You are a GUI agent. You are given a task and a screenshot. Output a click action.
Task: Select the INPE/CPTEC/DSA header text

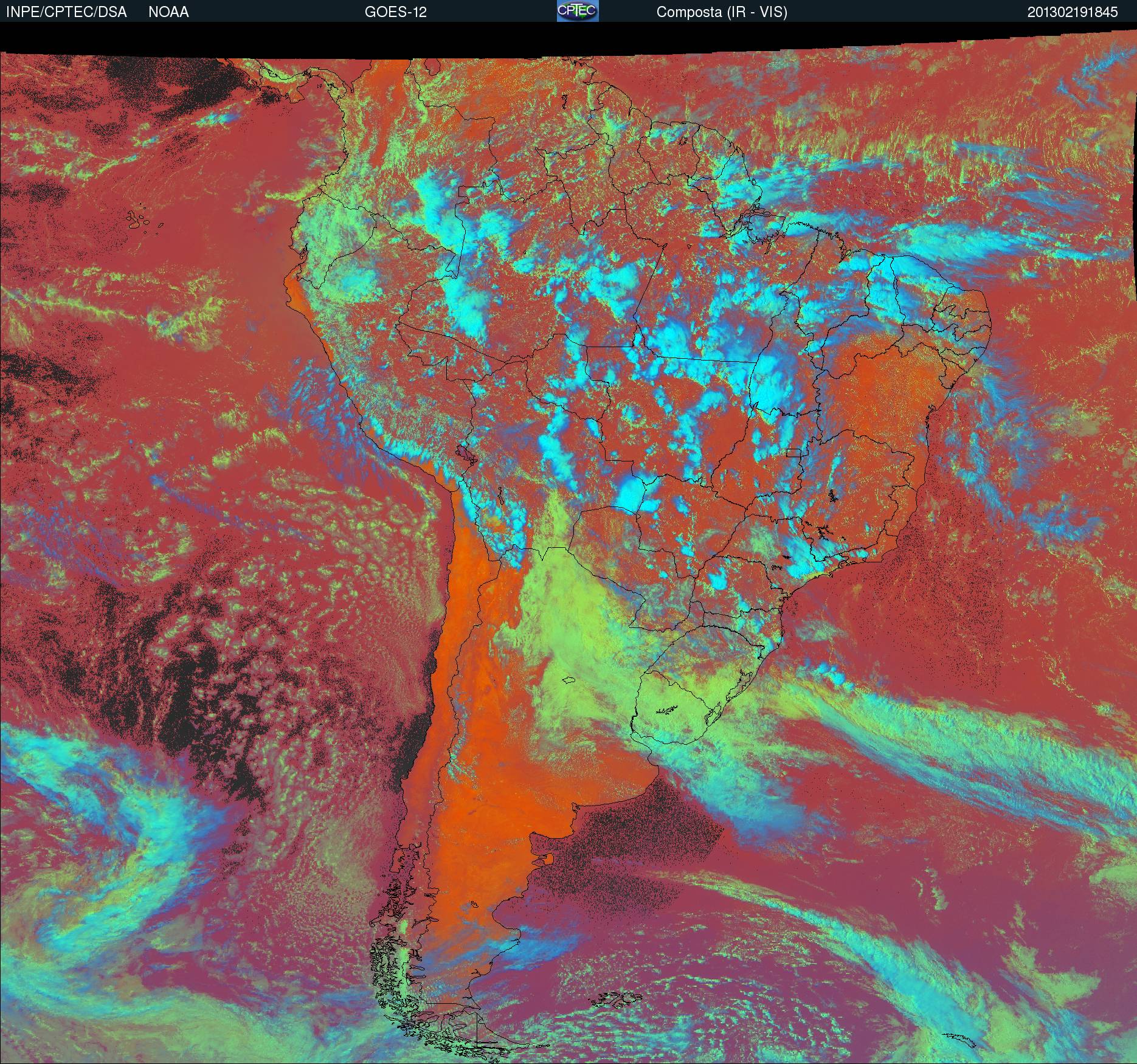(66, 12)
